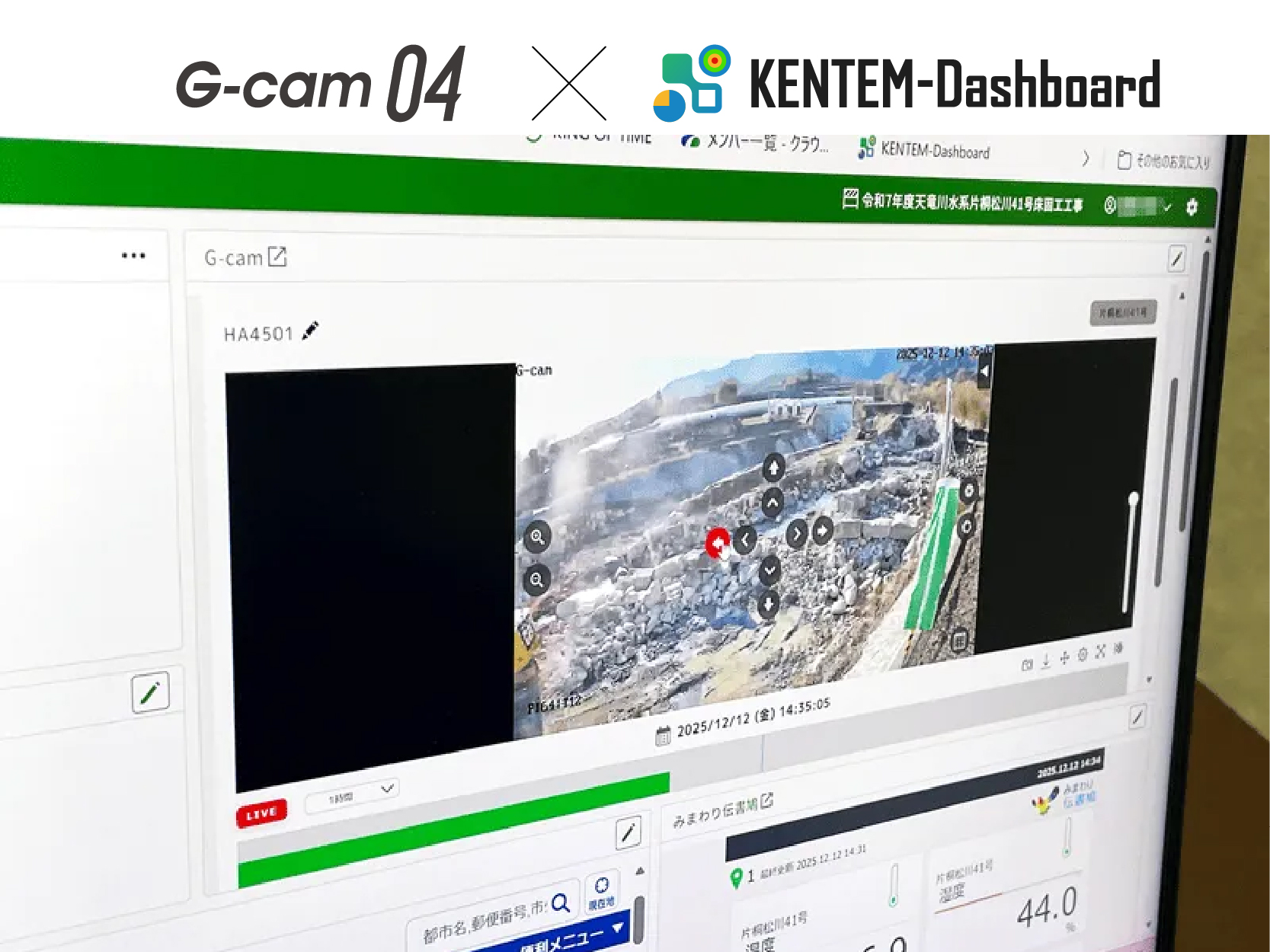This screenshot has width=1270, height=952.
Task: Open G-cam external link in widget title
Action: [277, 257]
